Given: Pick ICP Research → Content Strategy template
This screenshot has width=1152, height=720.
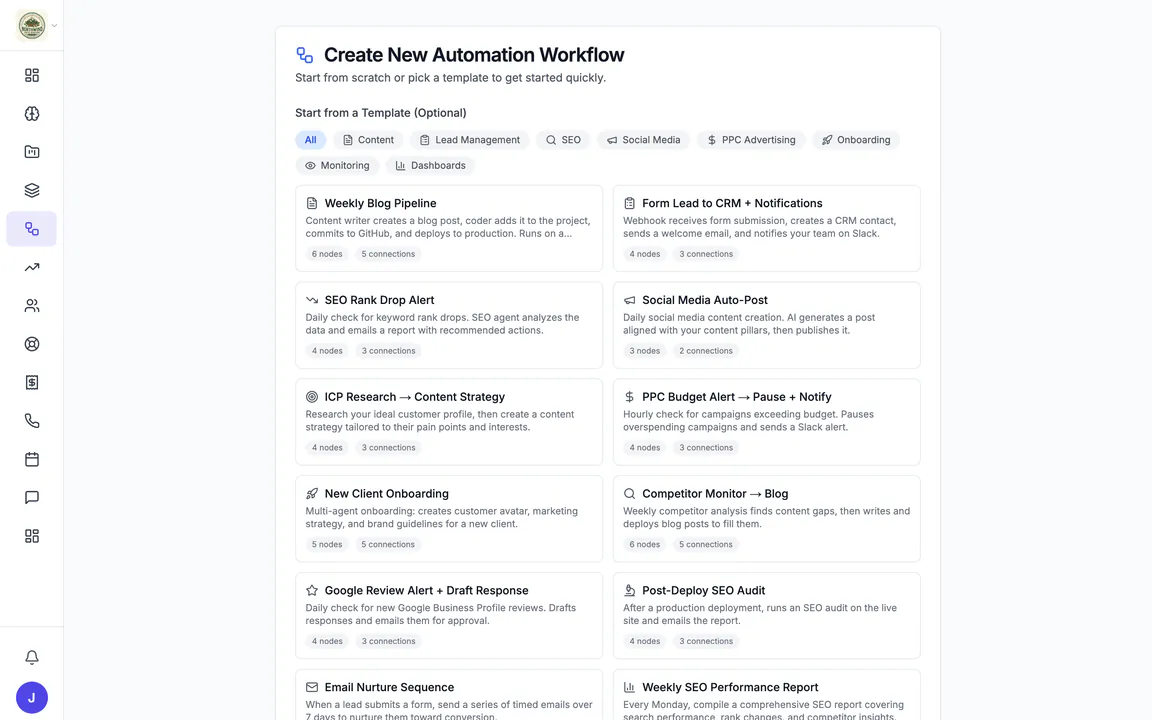Looking at the screenshot, I should pos(449,422).
